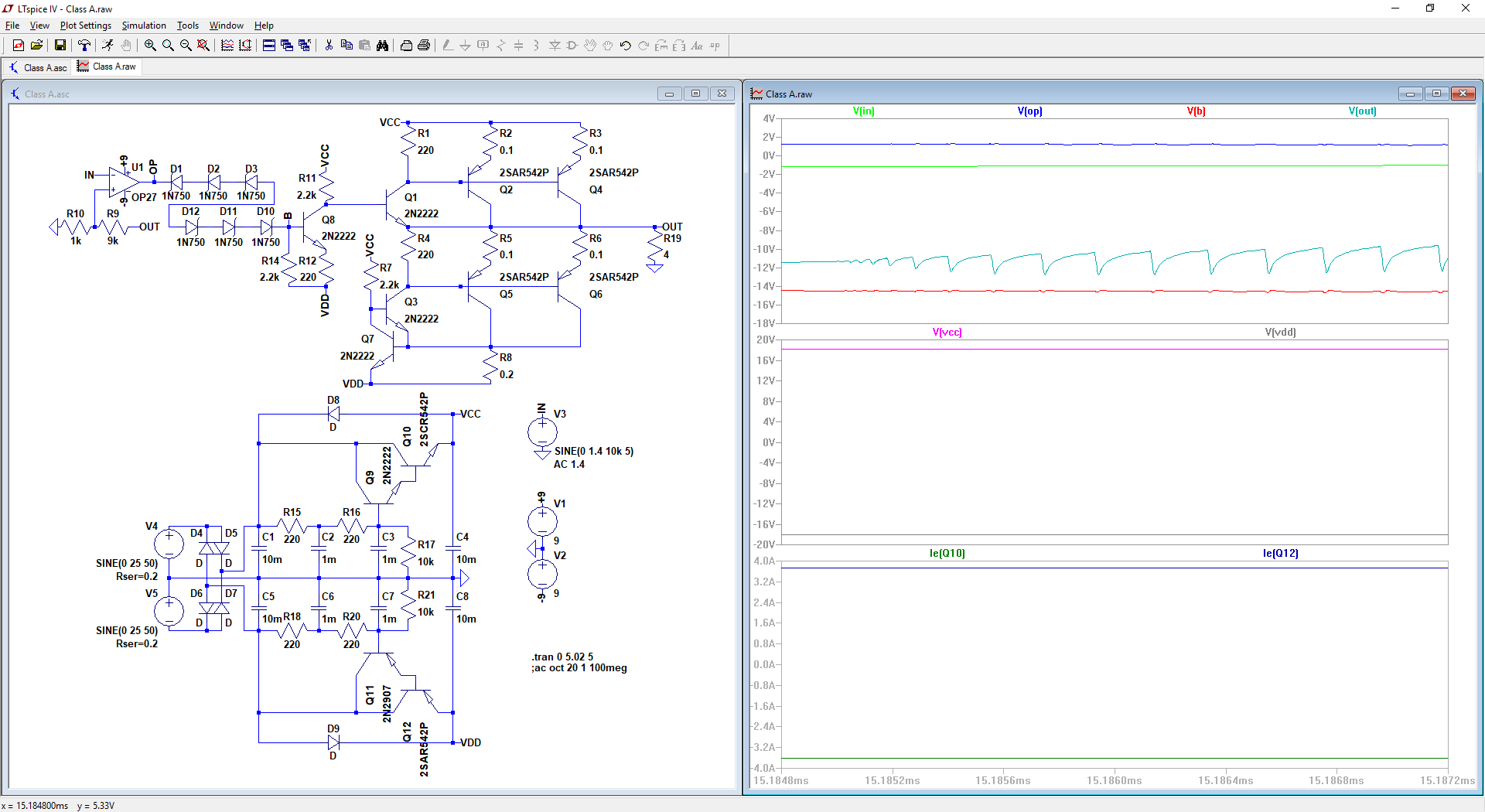Maximize the Class A.asc schematic window

pyautogui.click(x=695, y=94)
